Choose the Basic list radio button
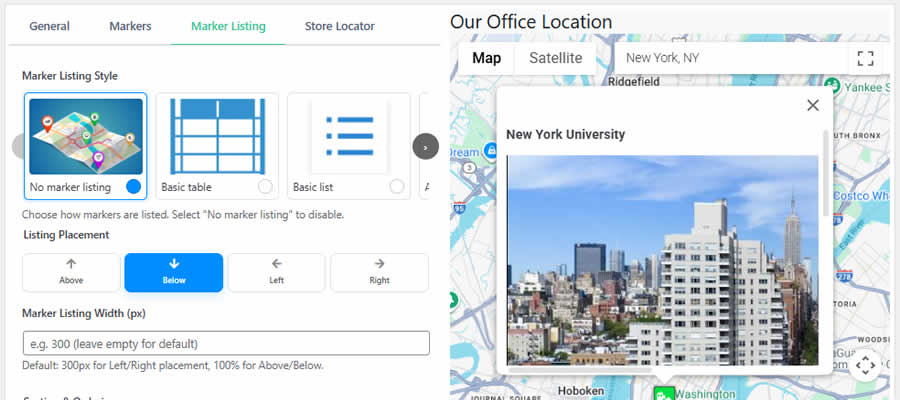Viewport: 900px width, 400px height. pyautogui.click(x=397, y=187)
